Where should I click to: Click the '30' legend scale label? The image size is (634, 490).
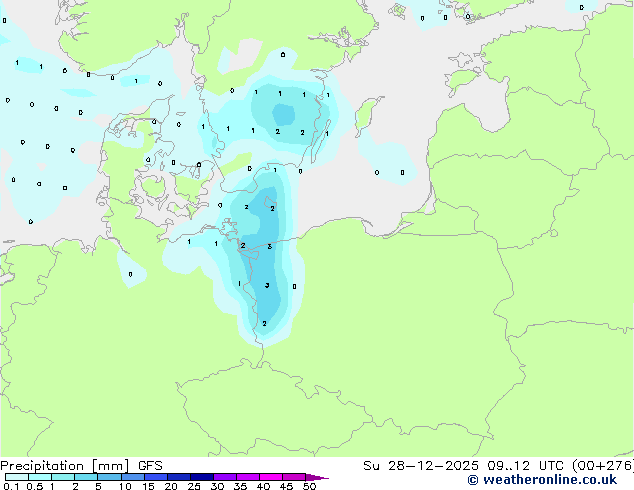pos(217,486)
